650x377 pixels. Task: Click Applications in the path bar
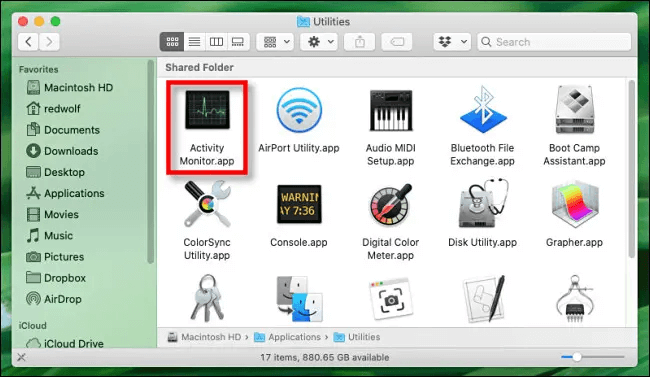[x=287, y=337]
